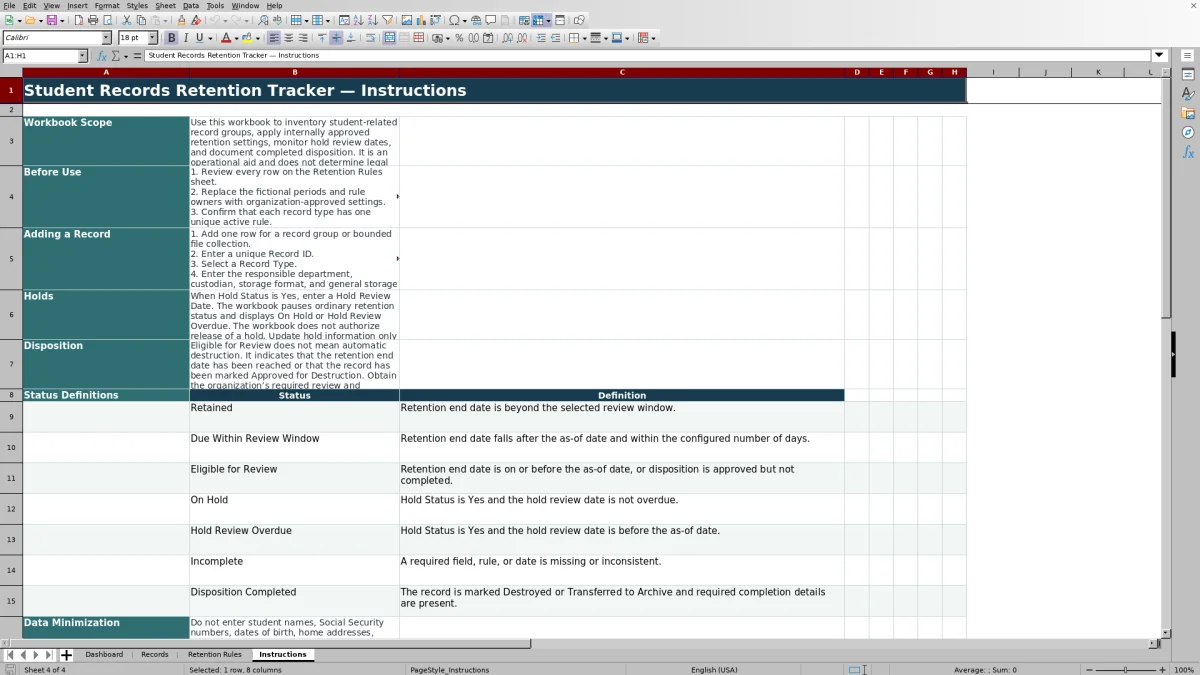The height and width of the screenshot is (675, 1200).
Task: Click English (USA) language status
Action: [x=714, y=670]
